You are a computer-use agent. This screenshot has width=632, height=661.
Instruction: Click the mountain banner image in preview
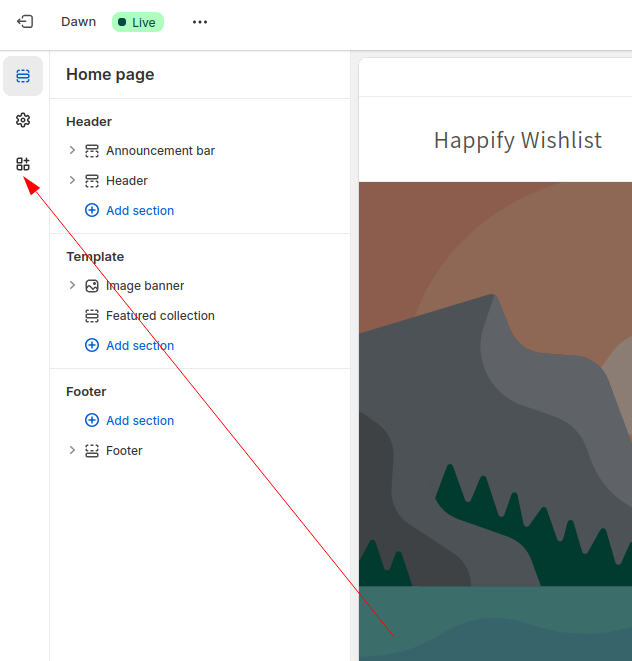click(495, 422)
